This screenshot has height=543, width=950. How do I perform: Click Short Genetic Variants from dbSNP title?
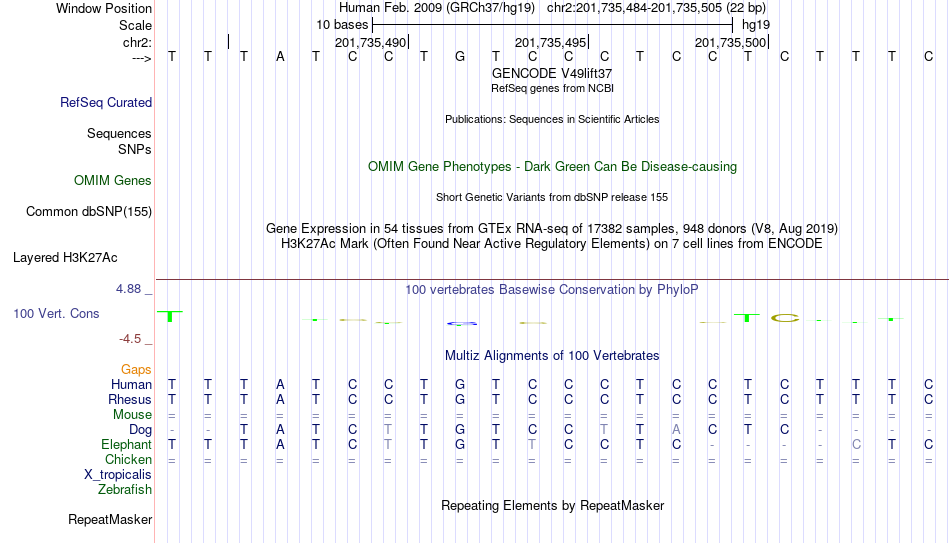552,197
